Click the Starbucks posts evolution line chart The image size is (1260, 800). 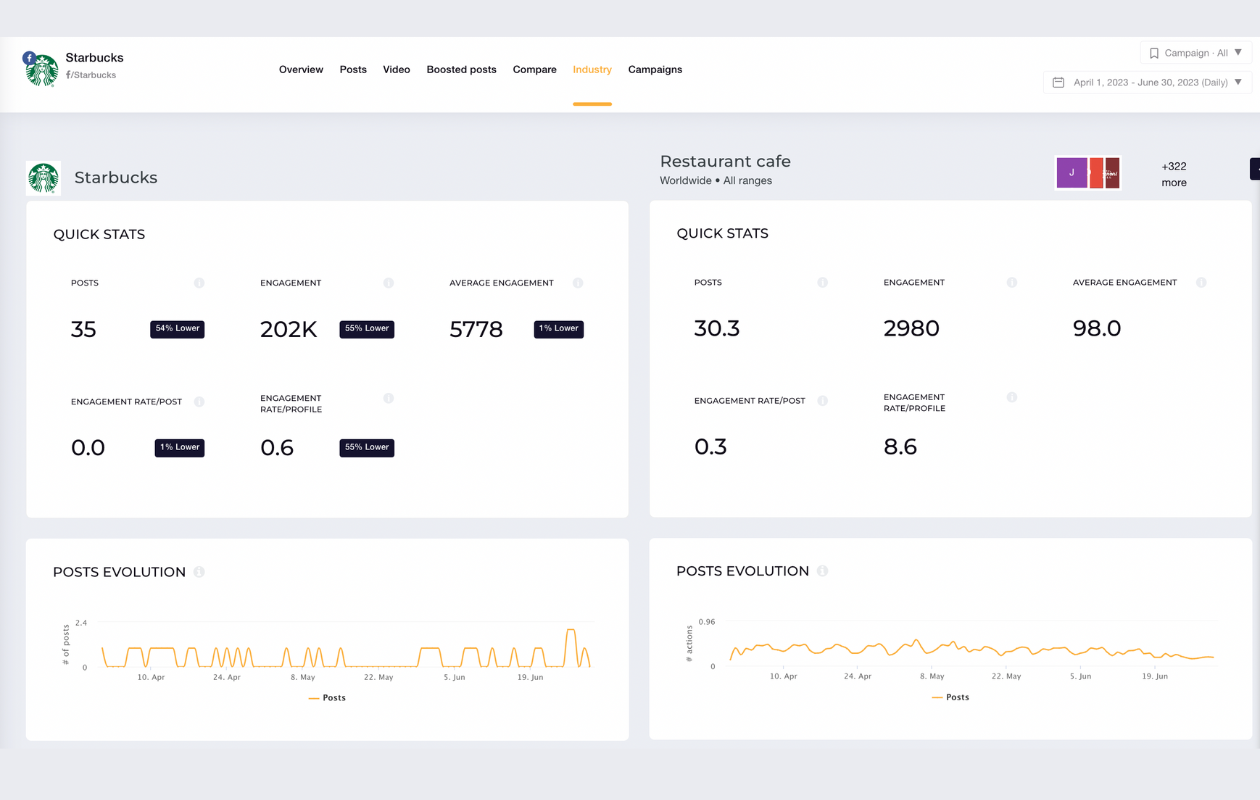(x=346, y=649)
